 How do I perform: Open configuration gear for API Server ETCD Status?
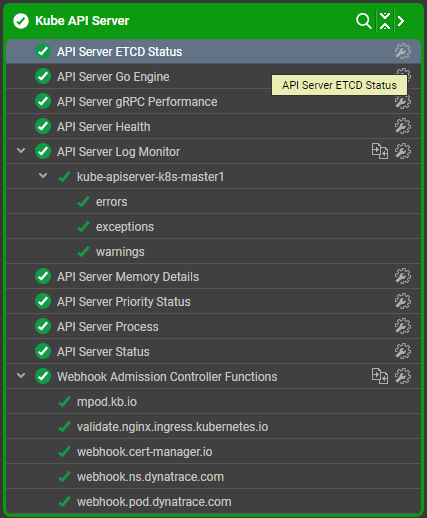coord(403,51)
